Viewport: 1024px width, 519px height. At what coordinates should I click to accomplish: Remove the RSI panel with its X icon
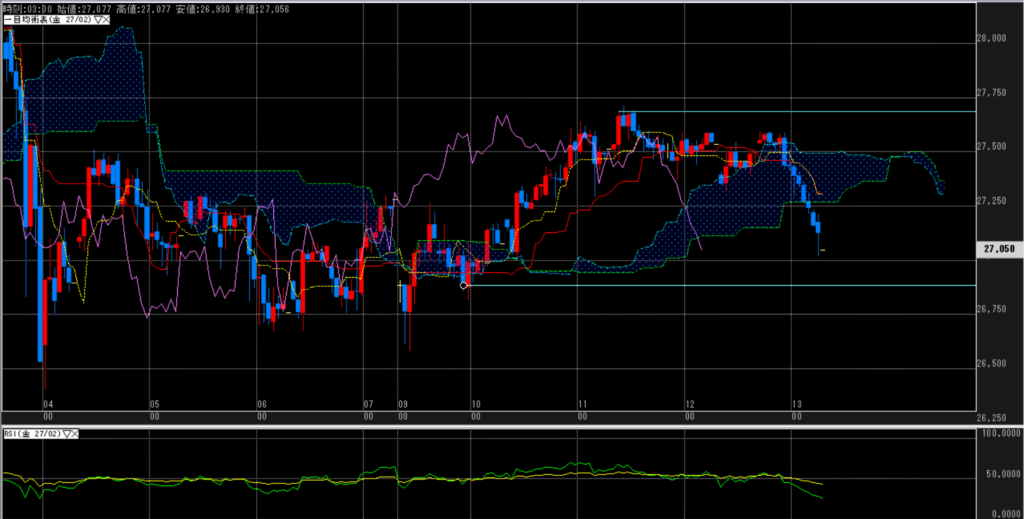[x=75, y=434]
